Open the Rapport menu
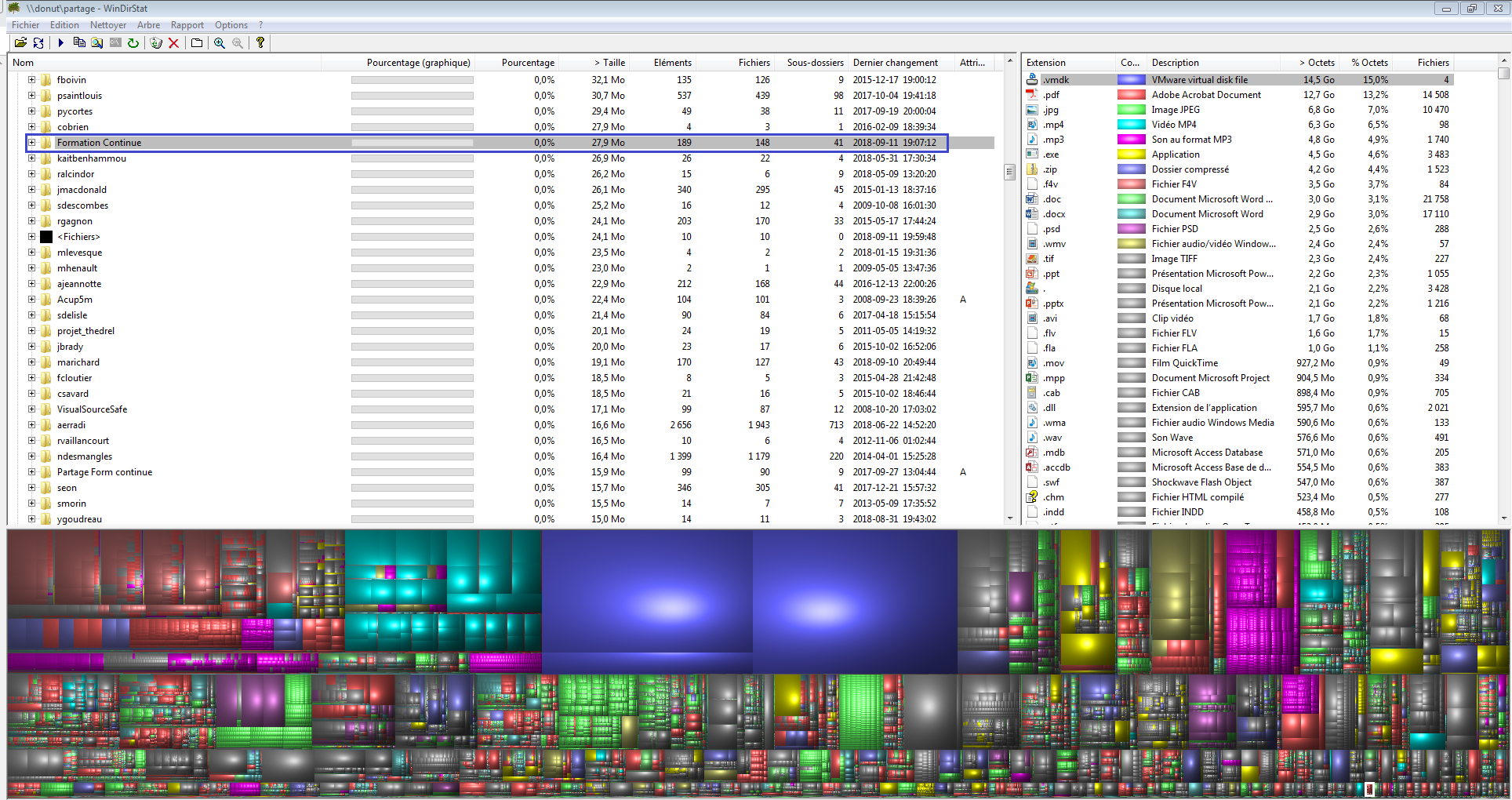This screenshot has height=800, width=1512. tap(187, 25)
